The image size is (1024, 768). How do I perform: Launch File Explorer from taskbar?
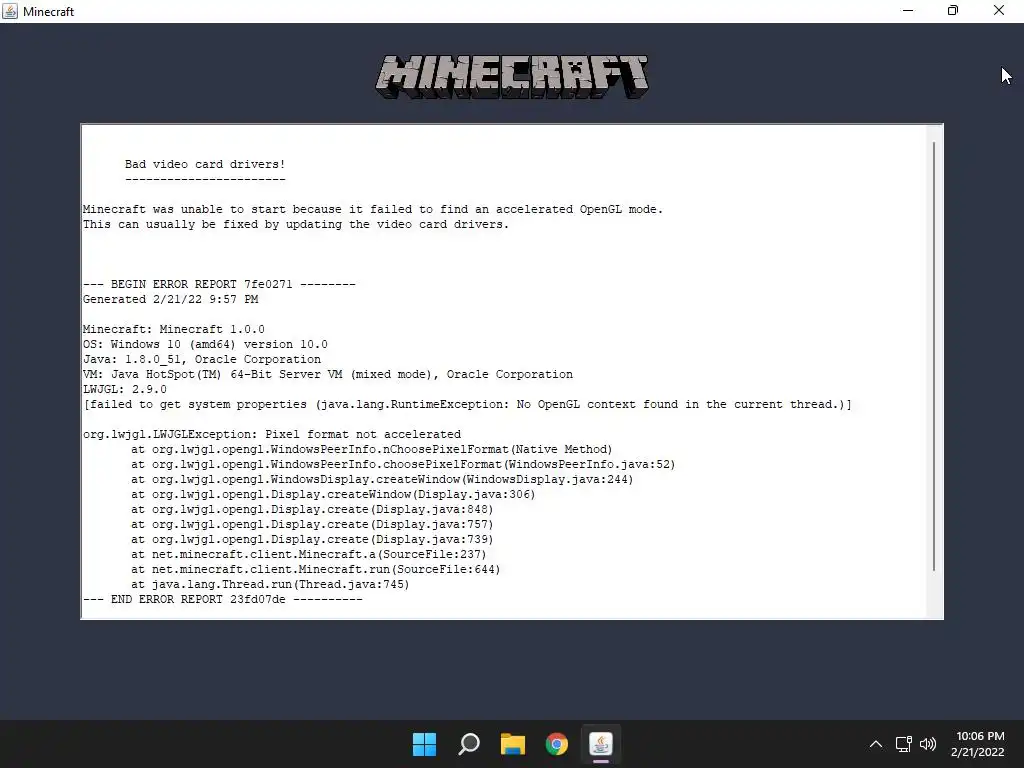click(513, 744)
